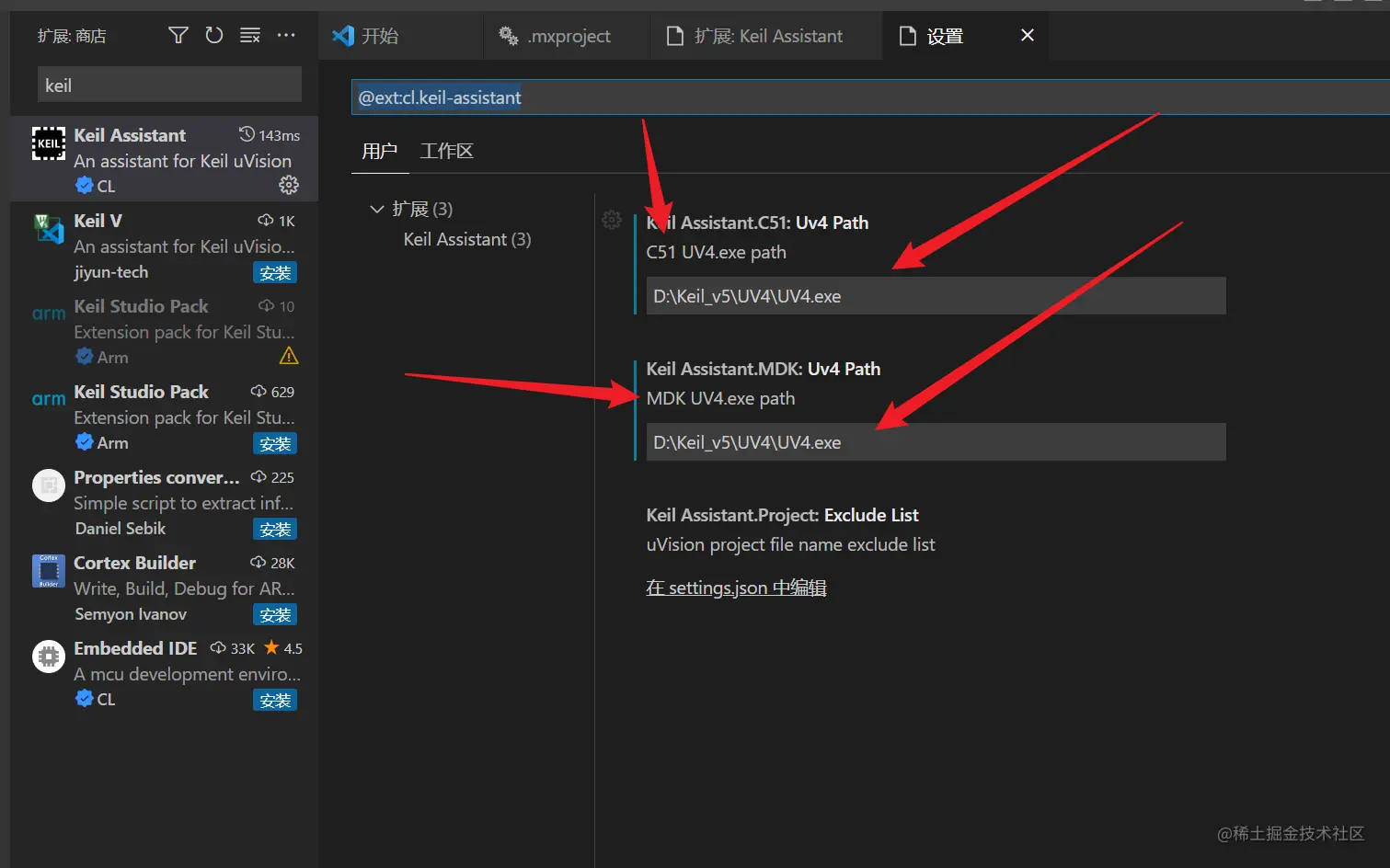1390x868 pixels.
Task: Install the Keil V extension
Action: (275, 273)
